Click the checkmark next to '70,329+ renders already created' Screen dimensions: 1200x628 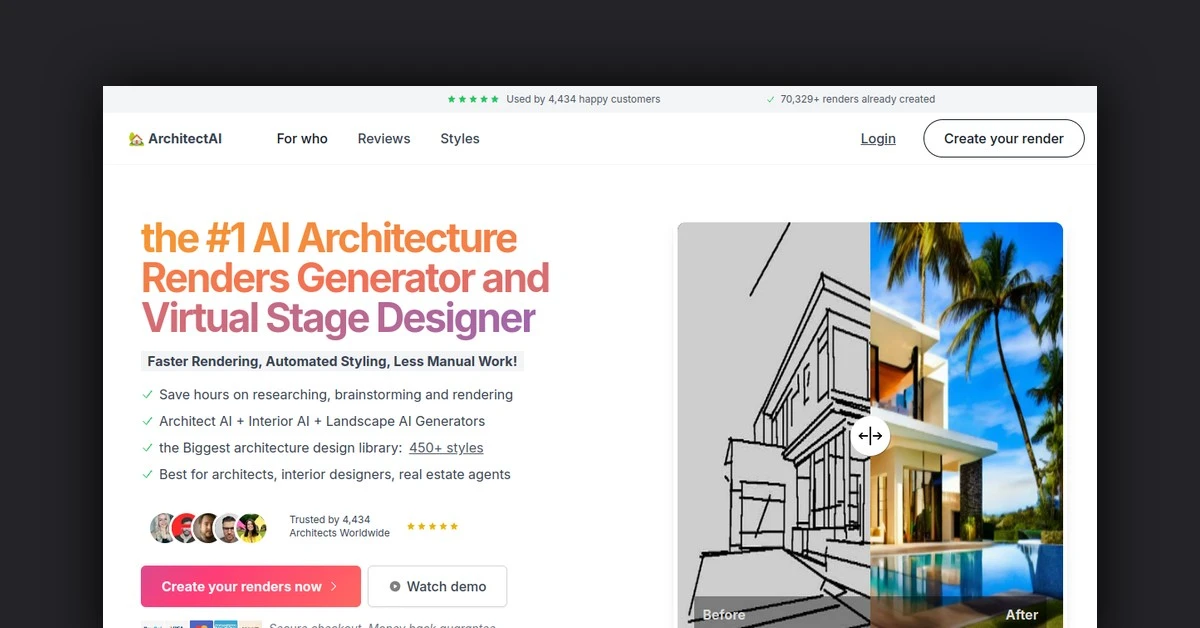770,99
